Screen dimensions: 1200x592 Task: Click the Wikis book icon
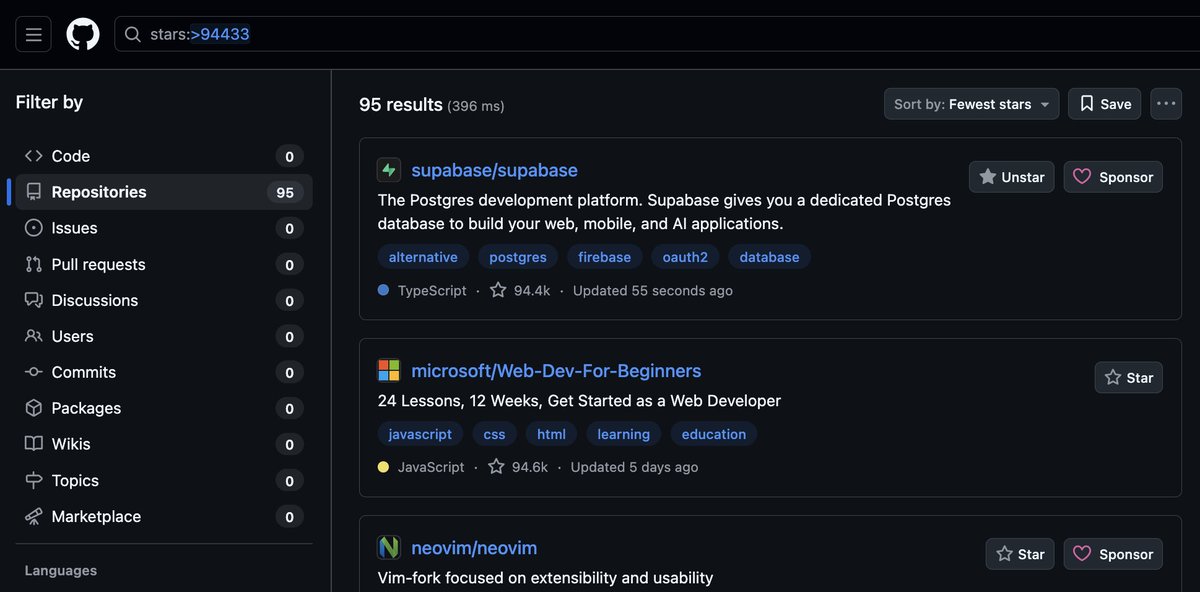click(34, 444)
